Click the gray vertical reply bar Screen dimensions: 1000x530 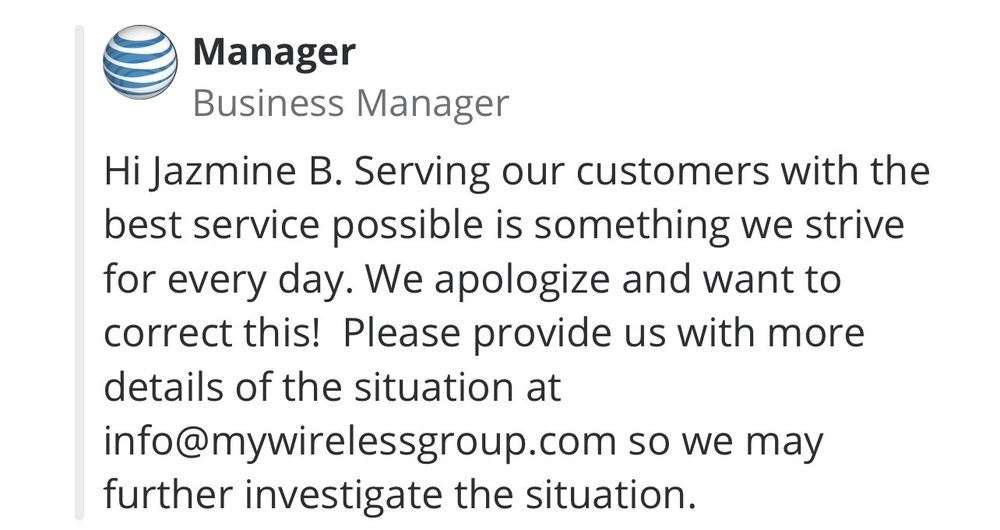pyautogui.click(x=82, y=270)
